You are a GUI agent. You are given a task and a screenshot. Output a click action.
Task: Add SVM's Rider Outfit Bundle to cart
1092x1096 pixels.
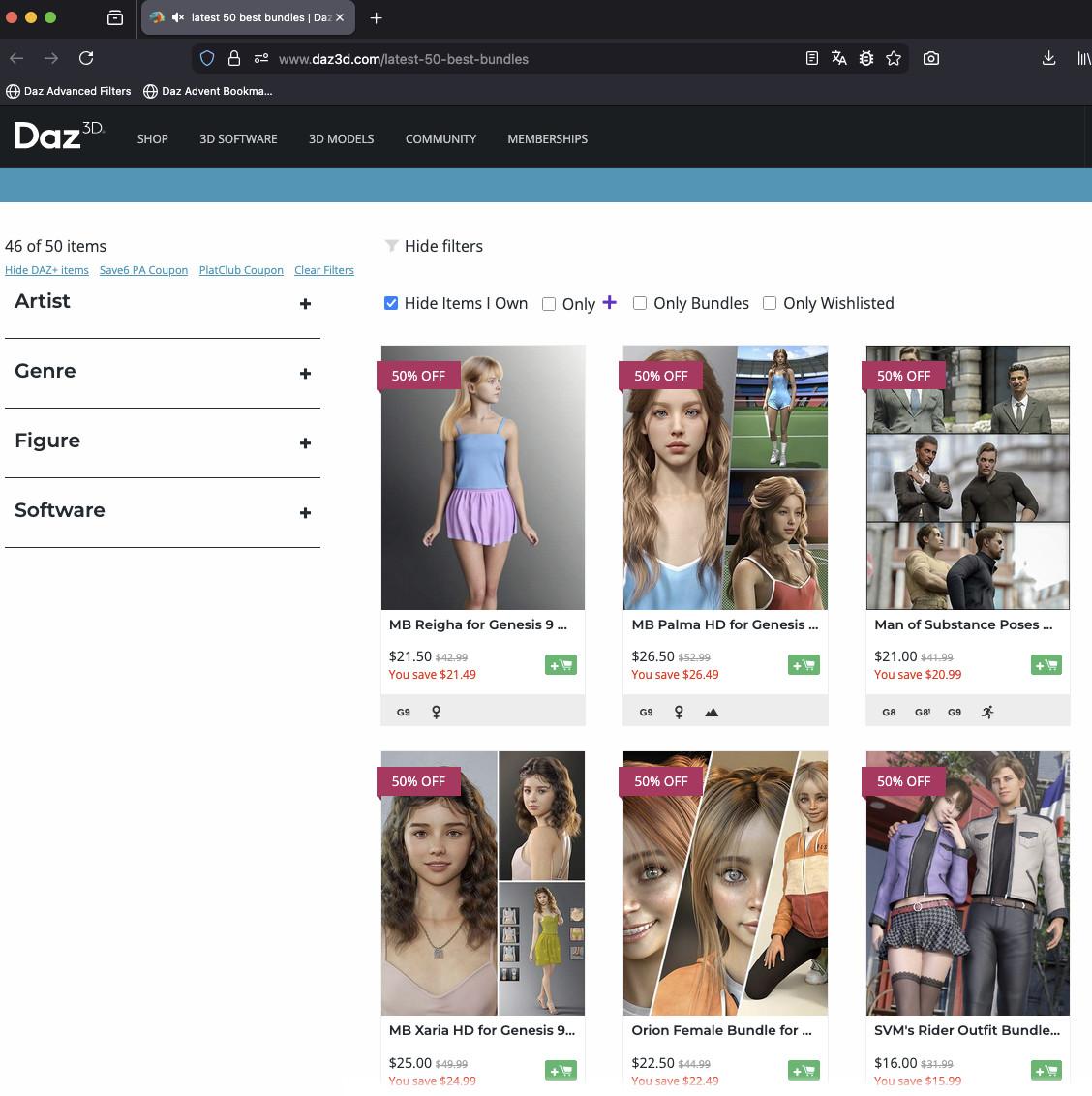coord(1046,1070)
